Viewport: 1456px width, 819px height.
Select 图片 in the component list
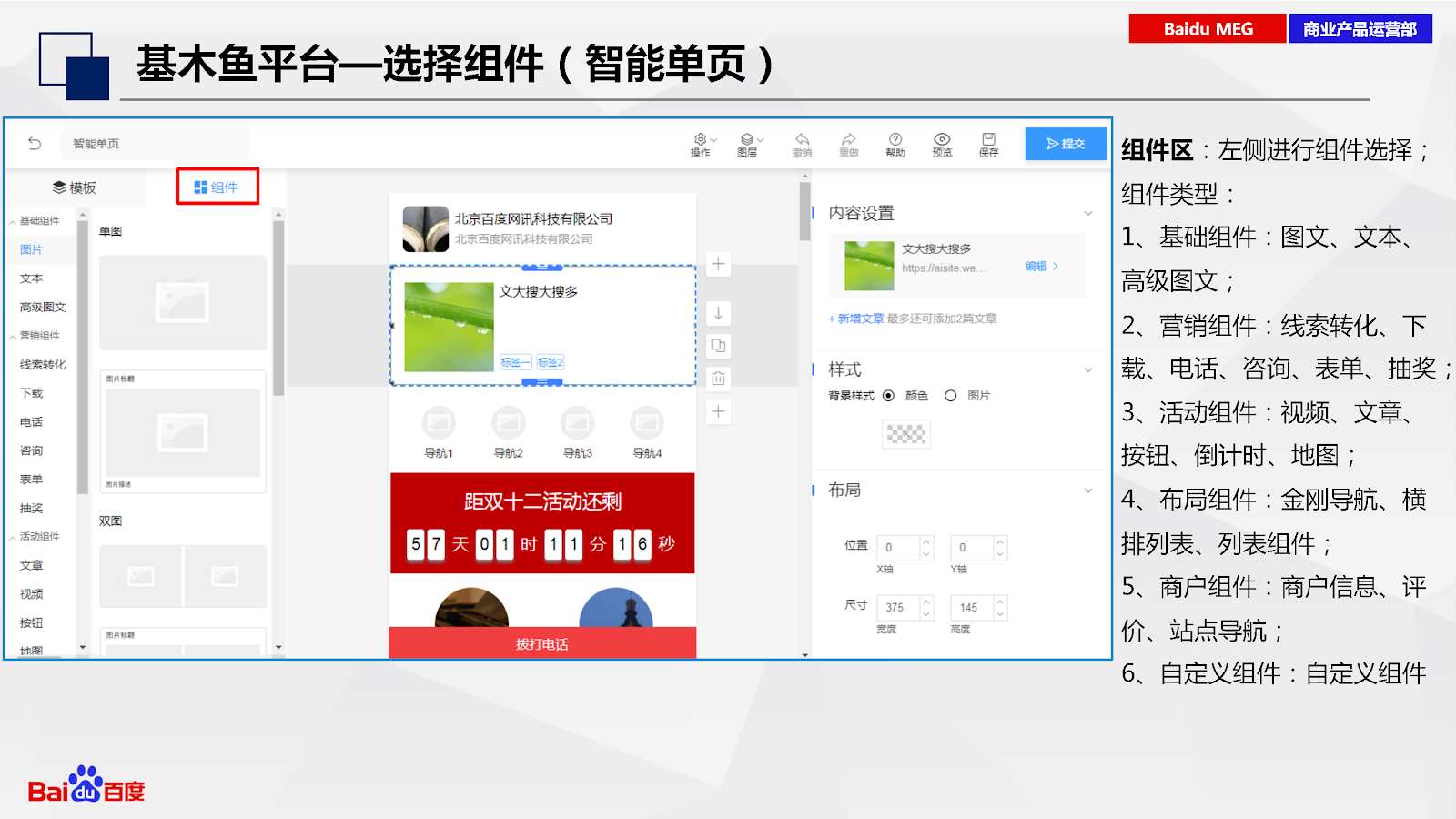click(32, 249)
